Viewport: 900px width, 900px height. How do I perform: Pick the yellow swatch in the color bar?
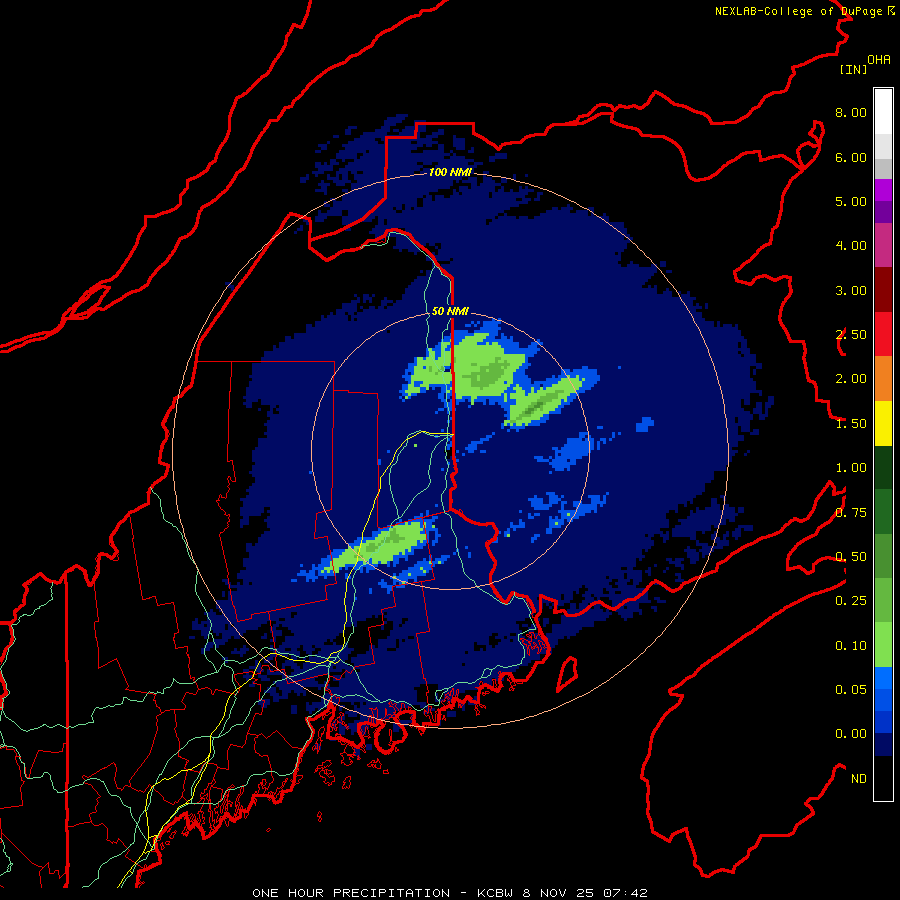pyautogui.click(x=883, y=423)
